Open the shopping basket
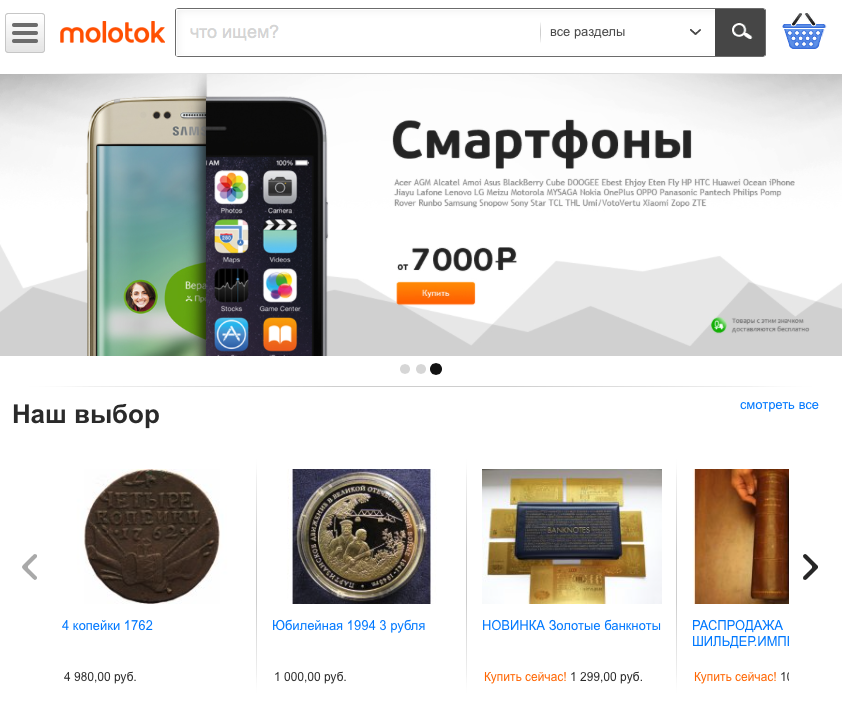The image size is (842, 706). point(803,31)
